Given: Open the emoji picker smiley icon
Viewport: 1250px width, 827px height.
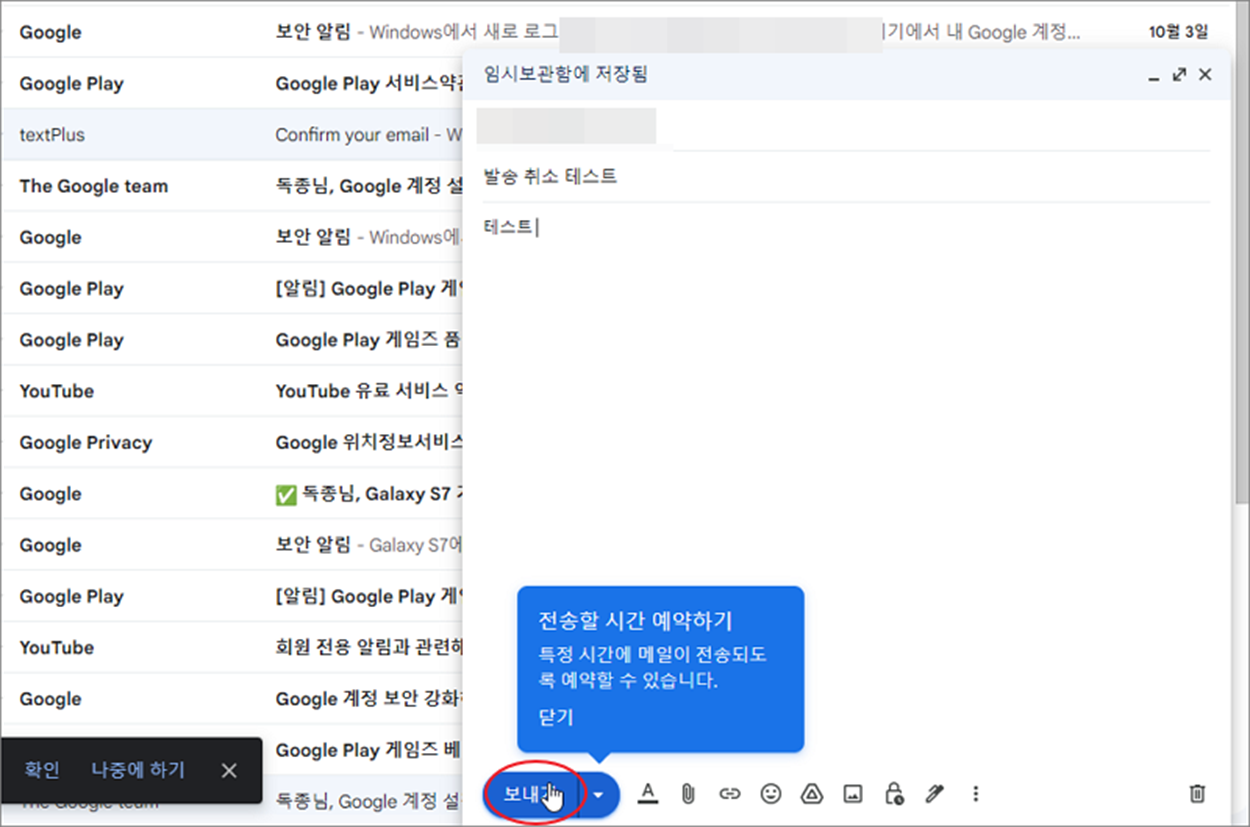Looking at the screenshot, I should tap(771, 794).
